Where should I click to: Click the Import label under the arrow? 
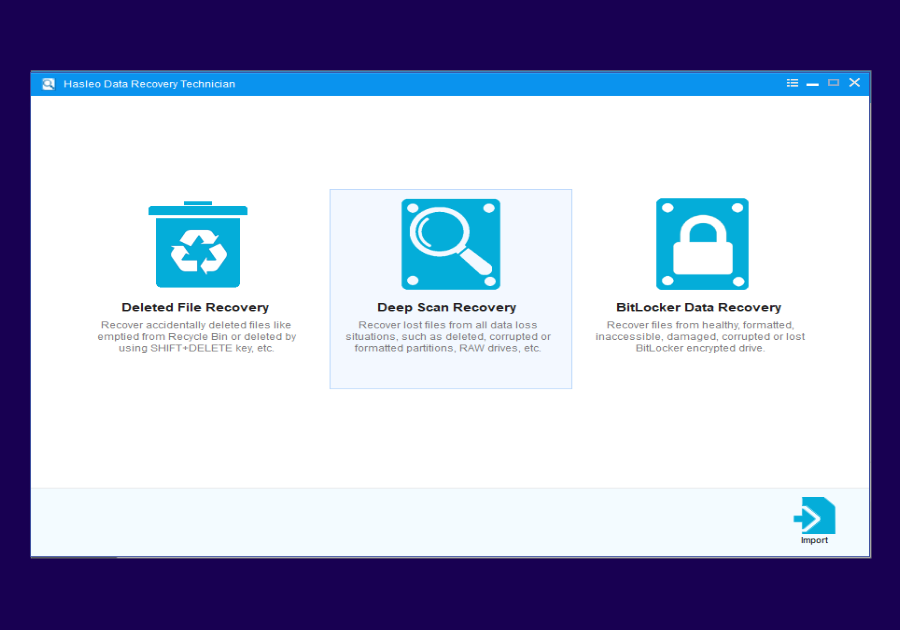tap(813, 540)
